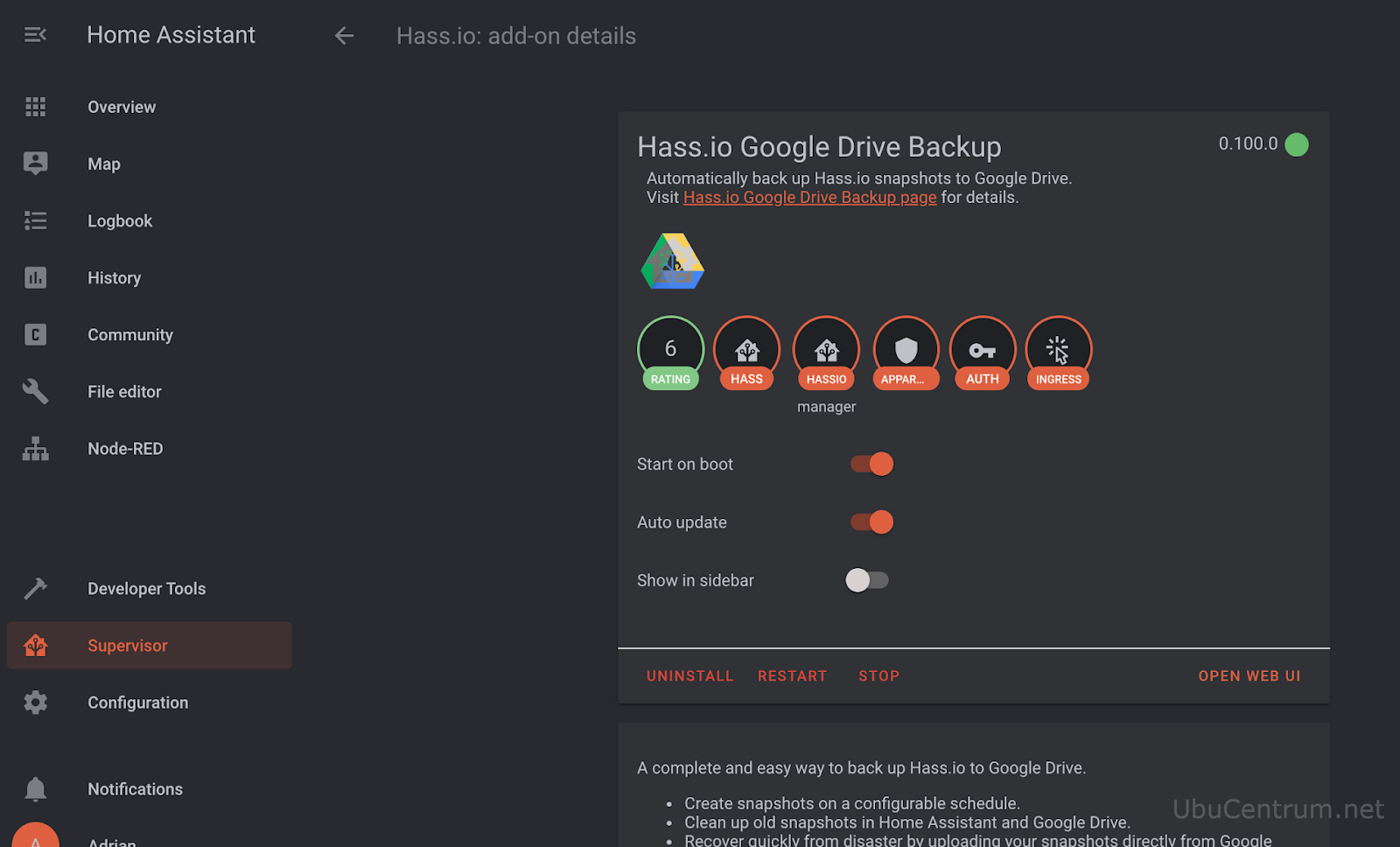This screenshot has height=847, width=1400.
Task: Open Configuration in the sidebar
Action: coord(150,703)
